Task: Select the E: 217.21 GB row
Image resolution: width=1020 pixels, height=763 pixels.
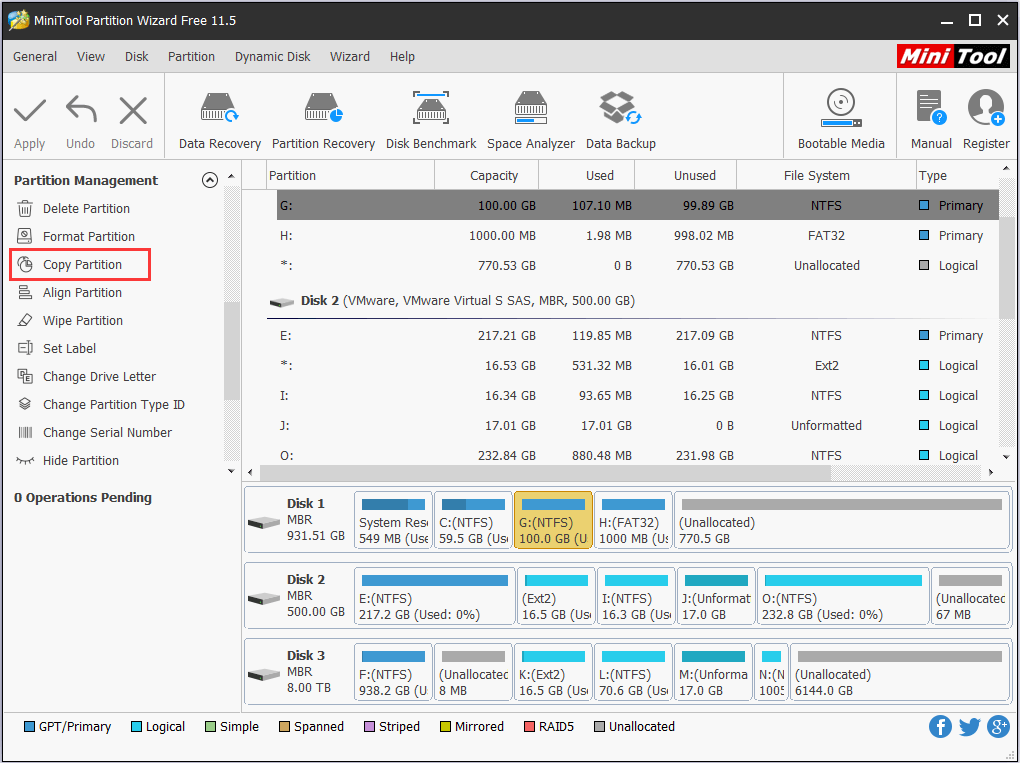Action: pos(638,336)
